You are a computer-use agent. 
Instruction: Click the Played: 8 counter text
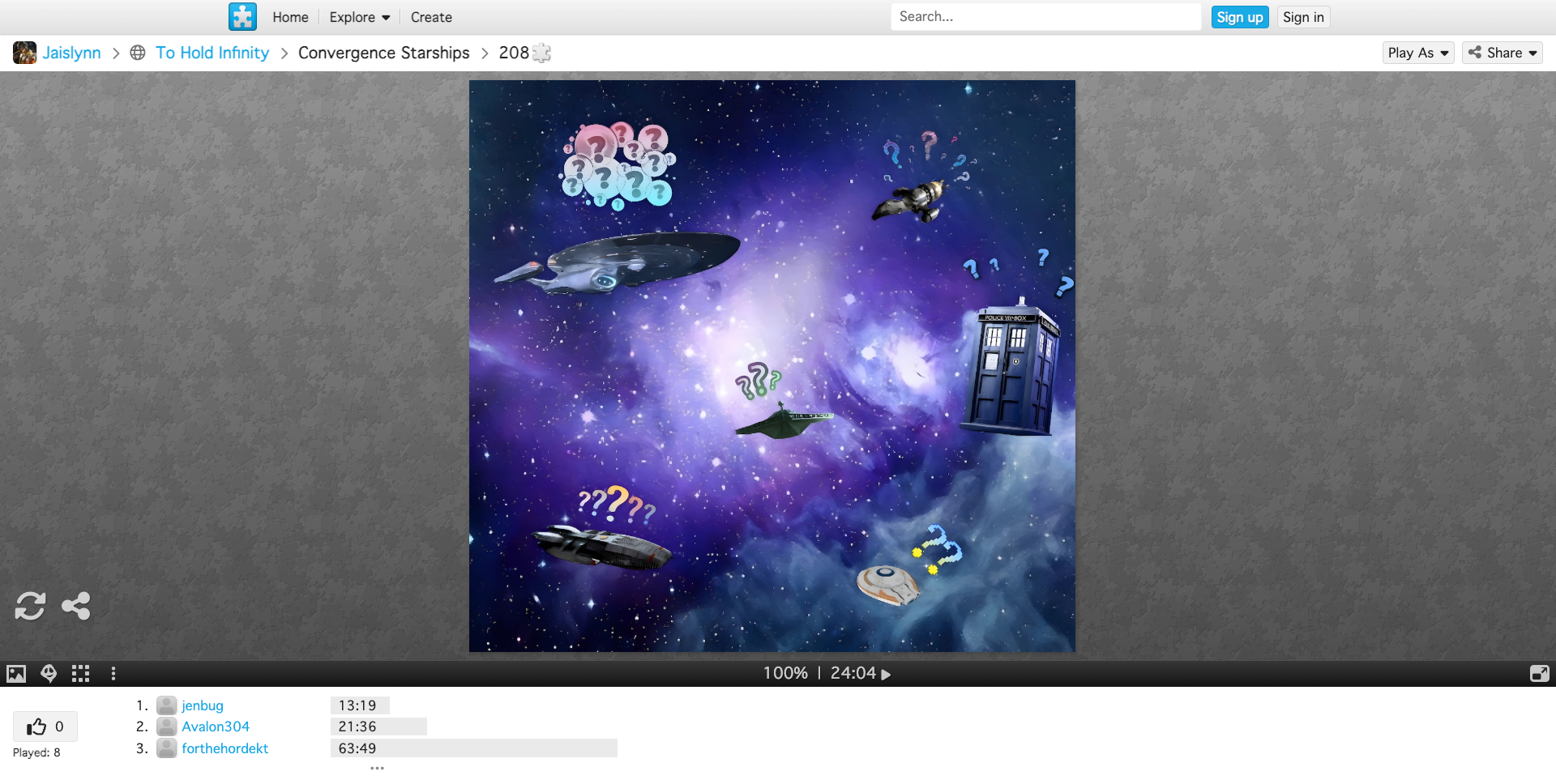click(36, 752)
